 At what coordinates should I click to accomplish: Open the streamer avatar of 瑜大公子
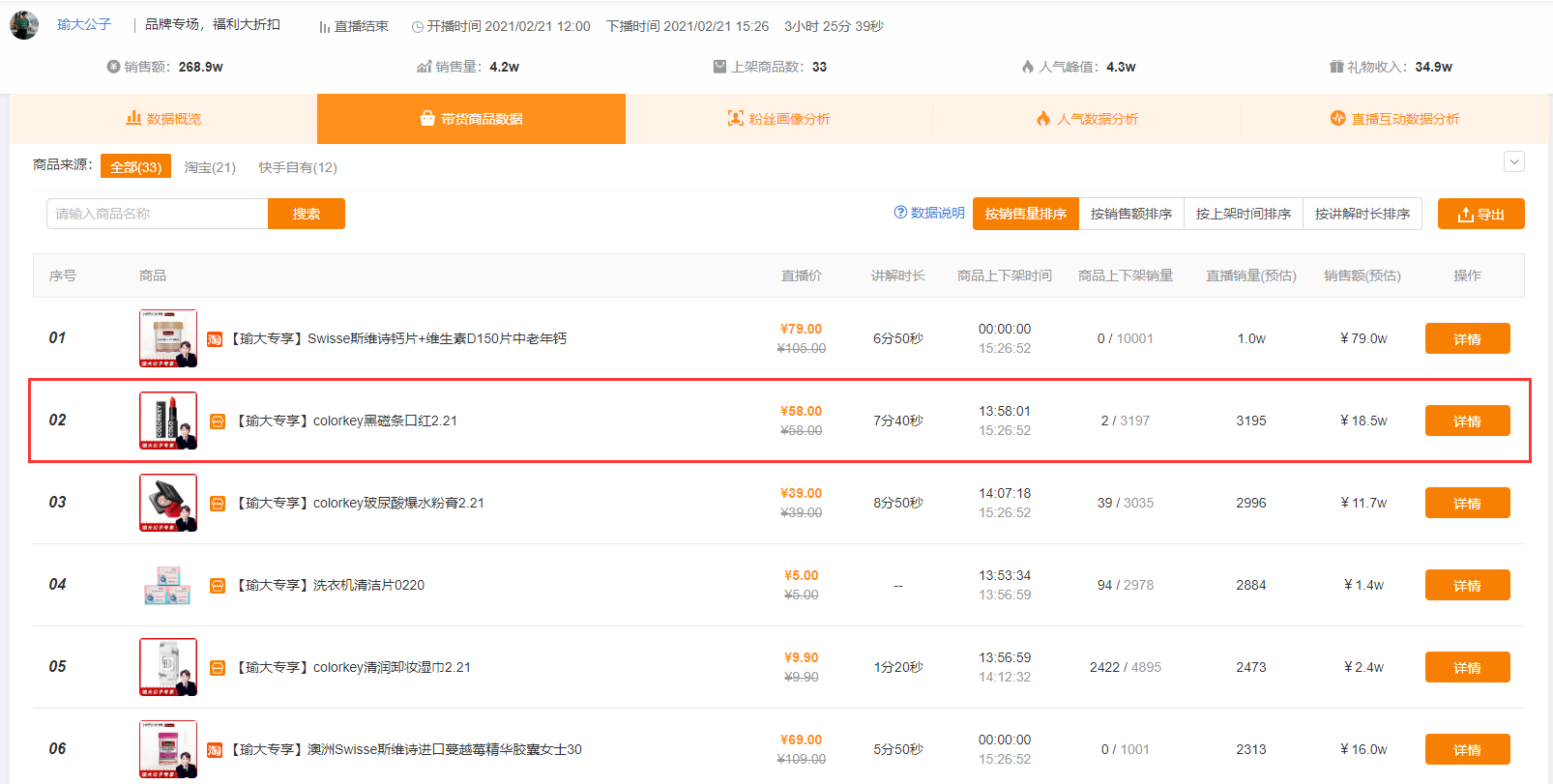click(24, 24)
